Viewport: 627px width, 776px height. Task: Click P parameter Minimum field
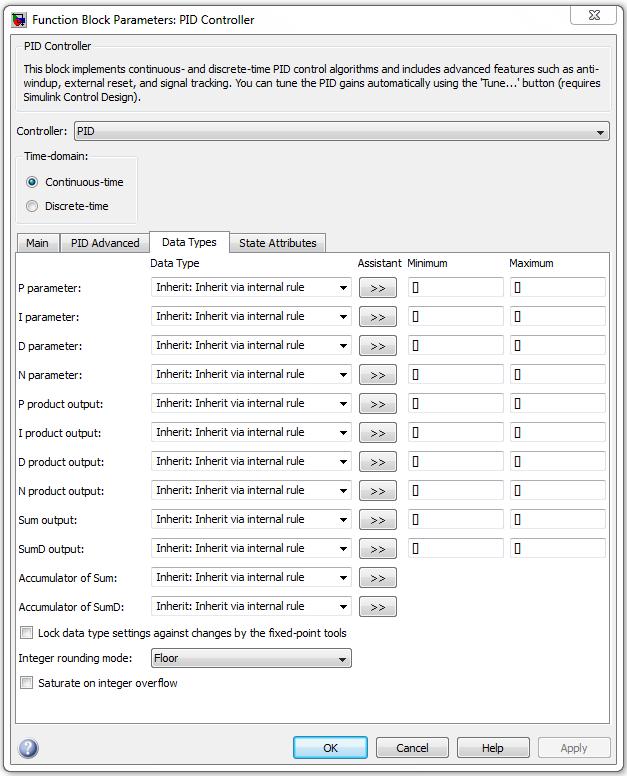456,287
